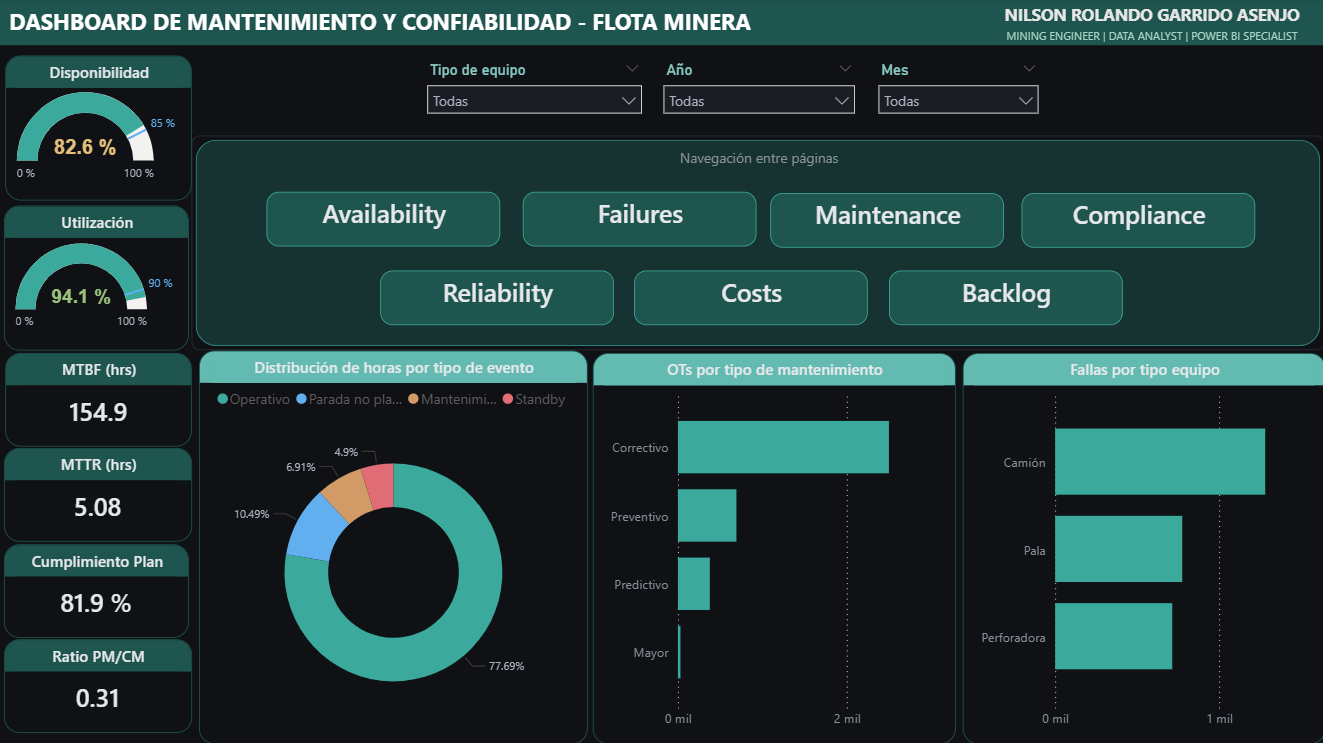This screenshot has width=1323, height=743.
Task: Click the Distribución de horas por tipo de evento title
Action: pos(394,368)
